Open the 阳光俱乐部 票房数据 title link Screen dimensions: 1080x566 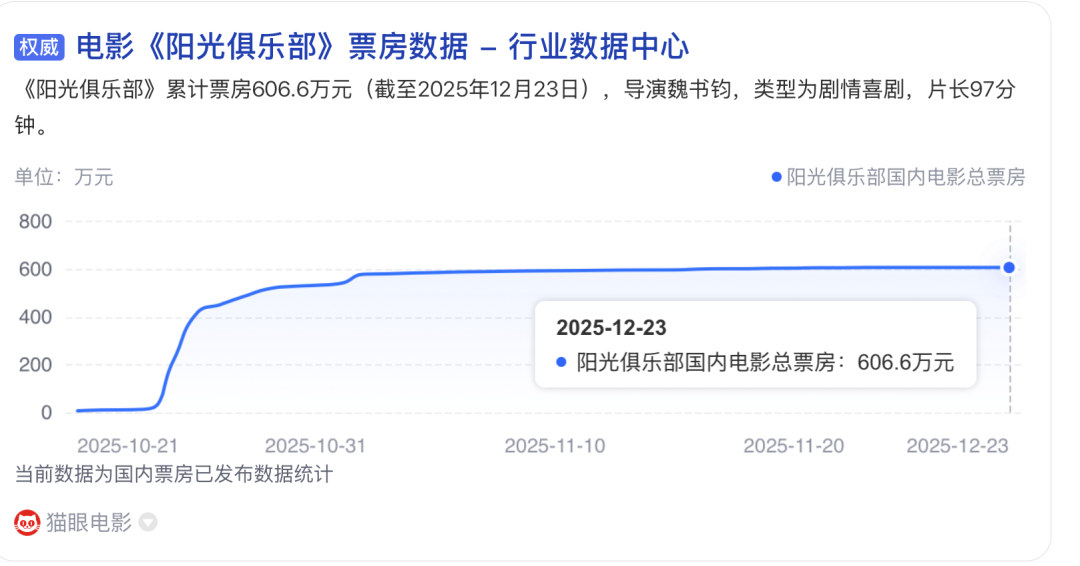[x=382, y=47]
